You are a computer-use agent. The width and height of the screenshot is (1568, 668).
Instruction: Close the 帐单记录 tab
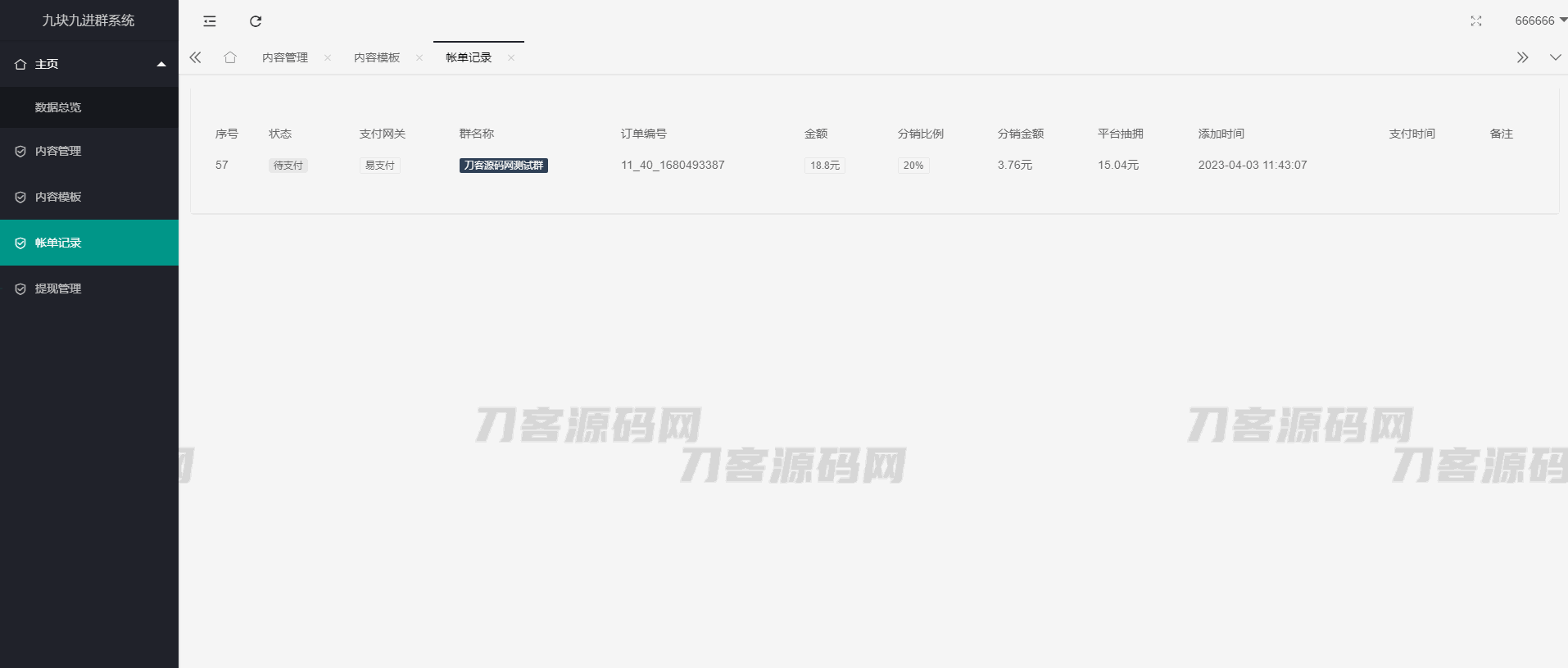tap(511, 57)
